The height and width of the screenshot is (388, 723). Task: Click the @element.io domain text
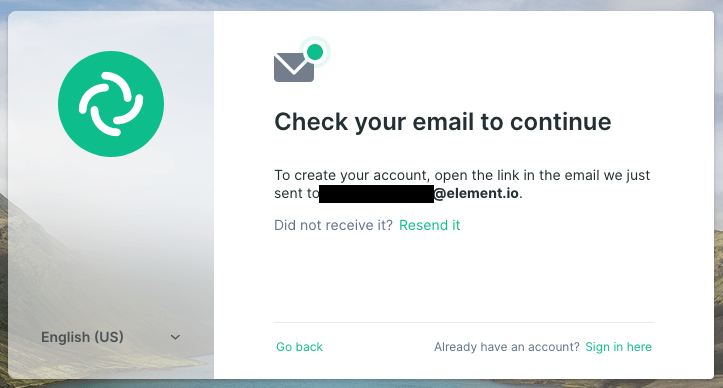476,193
